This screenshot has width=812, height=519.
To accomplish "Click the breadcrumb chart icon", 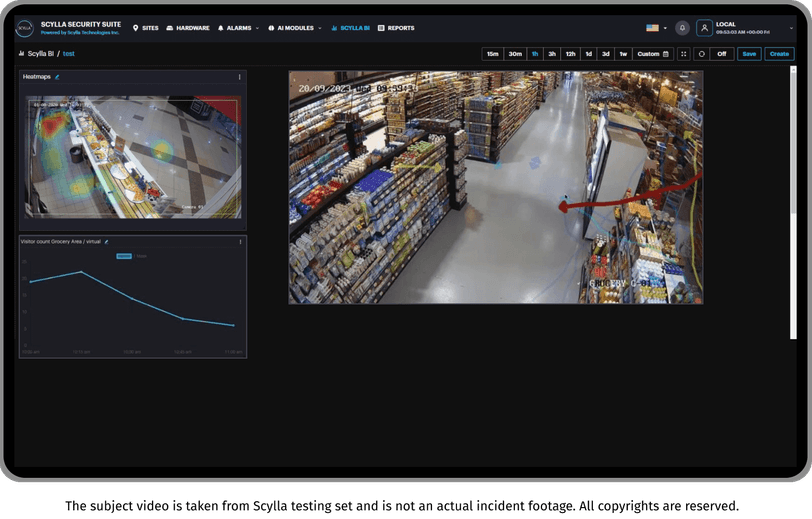I will tap(22, 53).
